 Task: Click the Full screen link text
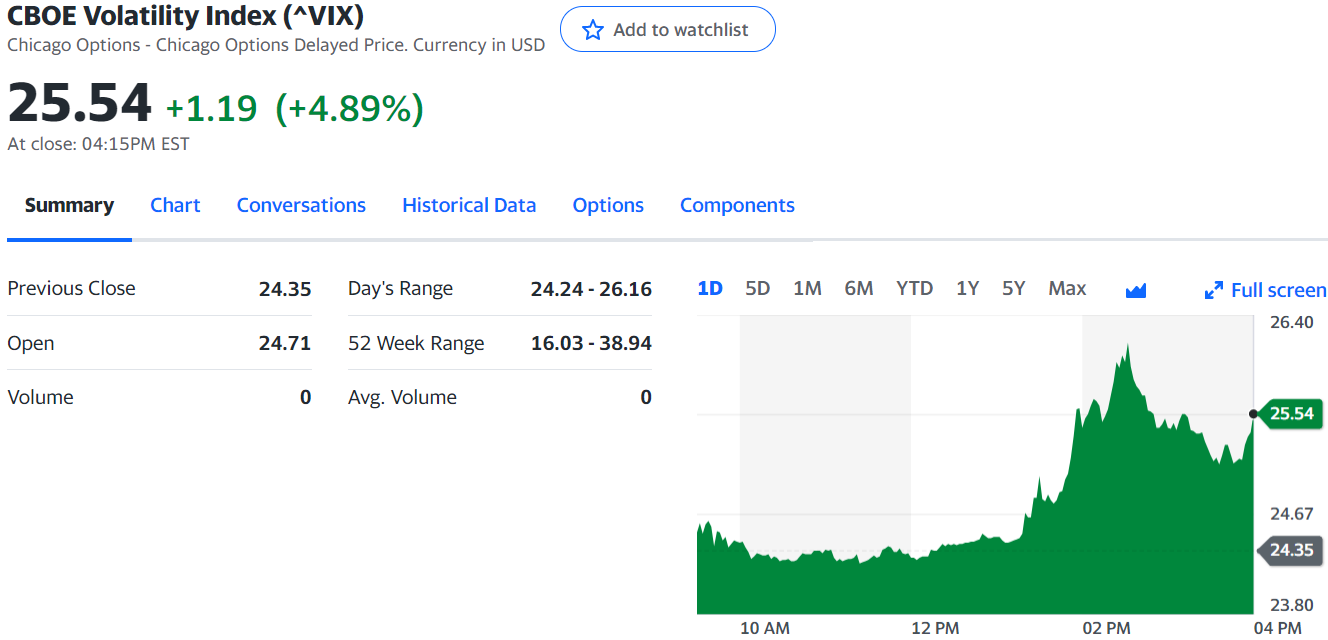(x=1278, y=291)
